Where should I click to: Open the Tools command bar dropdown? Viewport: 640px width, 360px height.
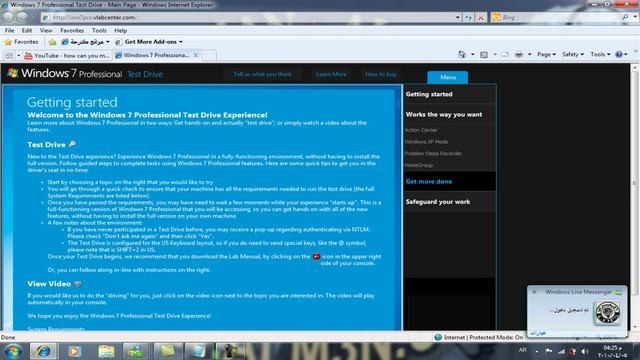[600, 54]
